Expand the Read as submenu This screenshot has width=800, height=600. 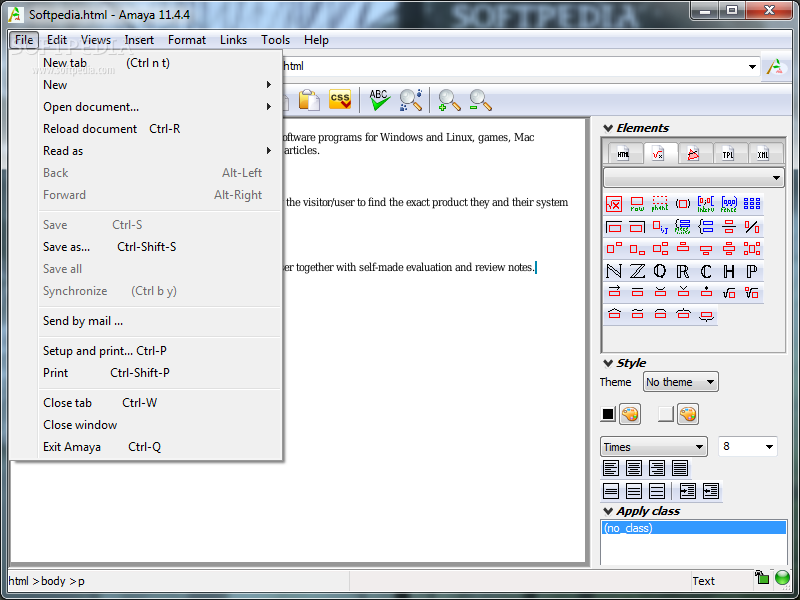(160, 151)
